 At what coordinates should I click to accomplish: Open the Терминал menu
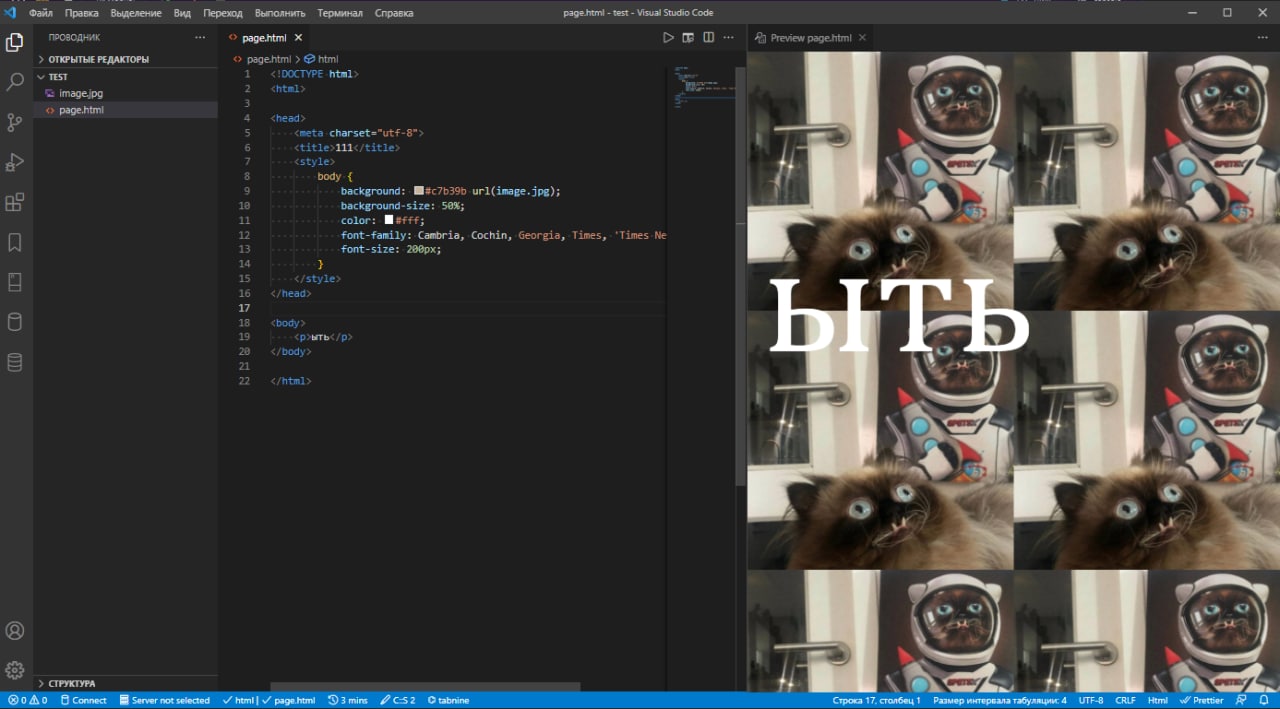pyautogui.click(x=340, y=13)
